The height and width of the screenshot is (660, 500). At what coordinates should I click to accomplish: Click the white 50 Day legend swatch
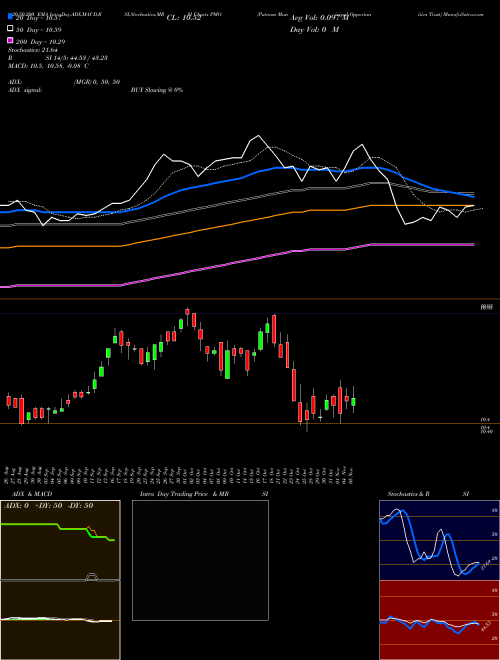pyautogui.click(x=10, y=29)
